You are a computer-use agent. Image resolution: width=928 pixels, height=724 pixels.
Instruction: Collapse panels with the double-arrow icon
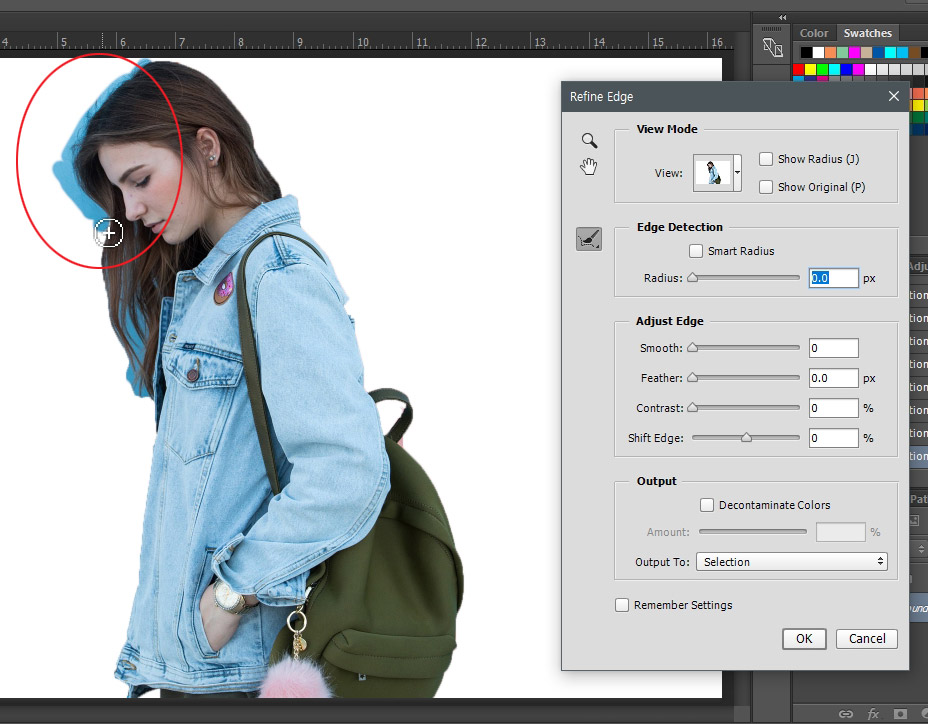pos(782,17)
